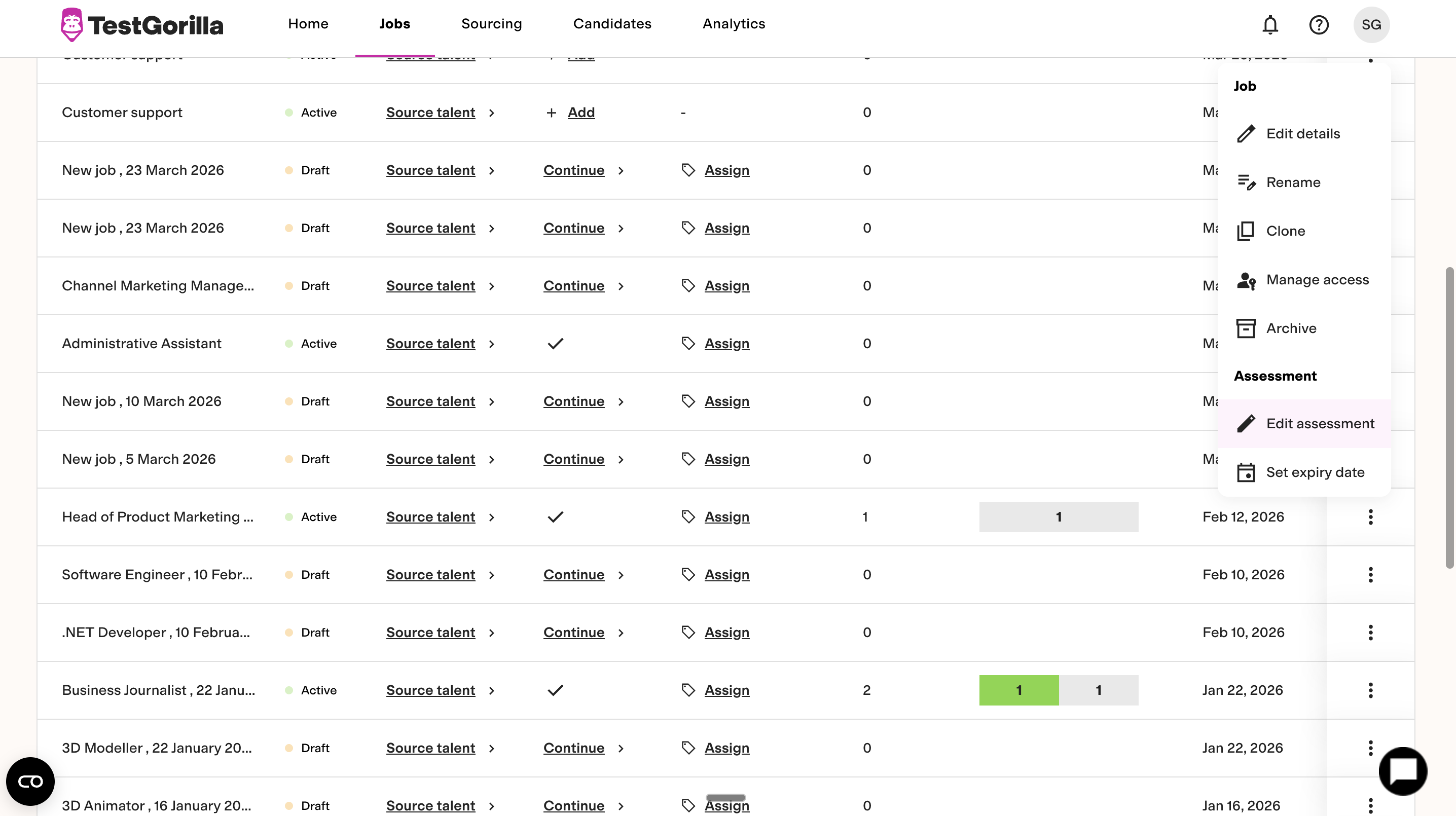The height and width of the screenshot is (816, 1456).
Task: Choose Clone from the menu
Action: [1304, 231]
